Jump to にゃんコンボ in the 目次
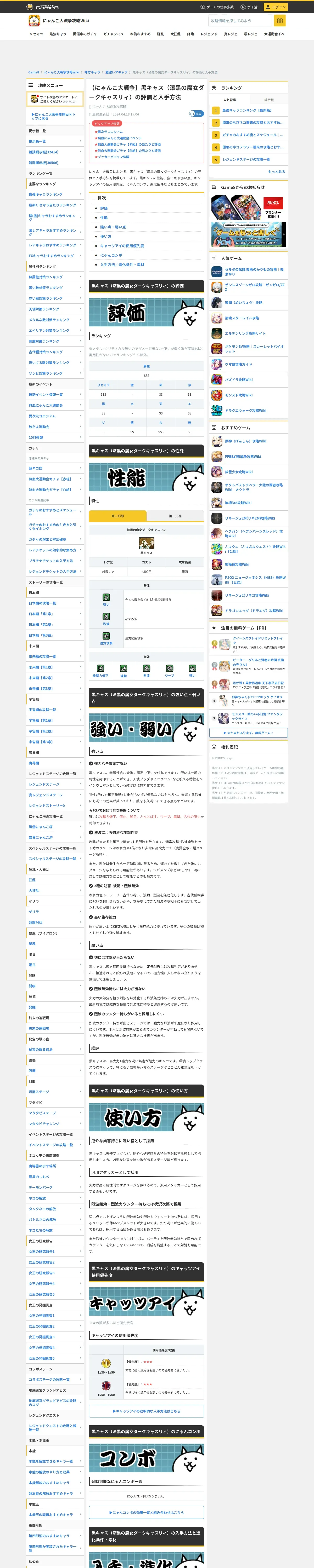 coord(111,255)
